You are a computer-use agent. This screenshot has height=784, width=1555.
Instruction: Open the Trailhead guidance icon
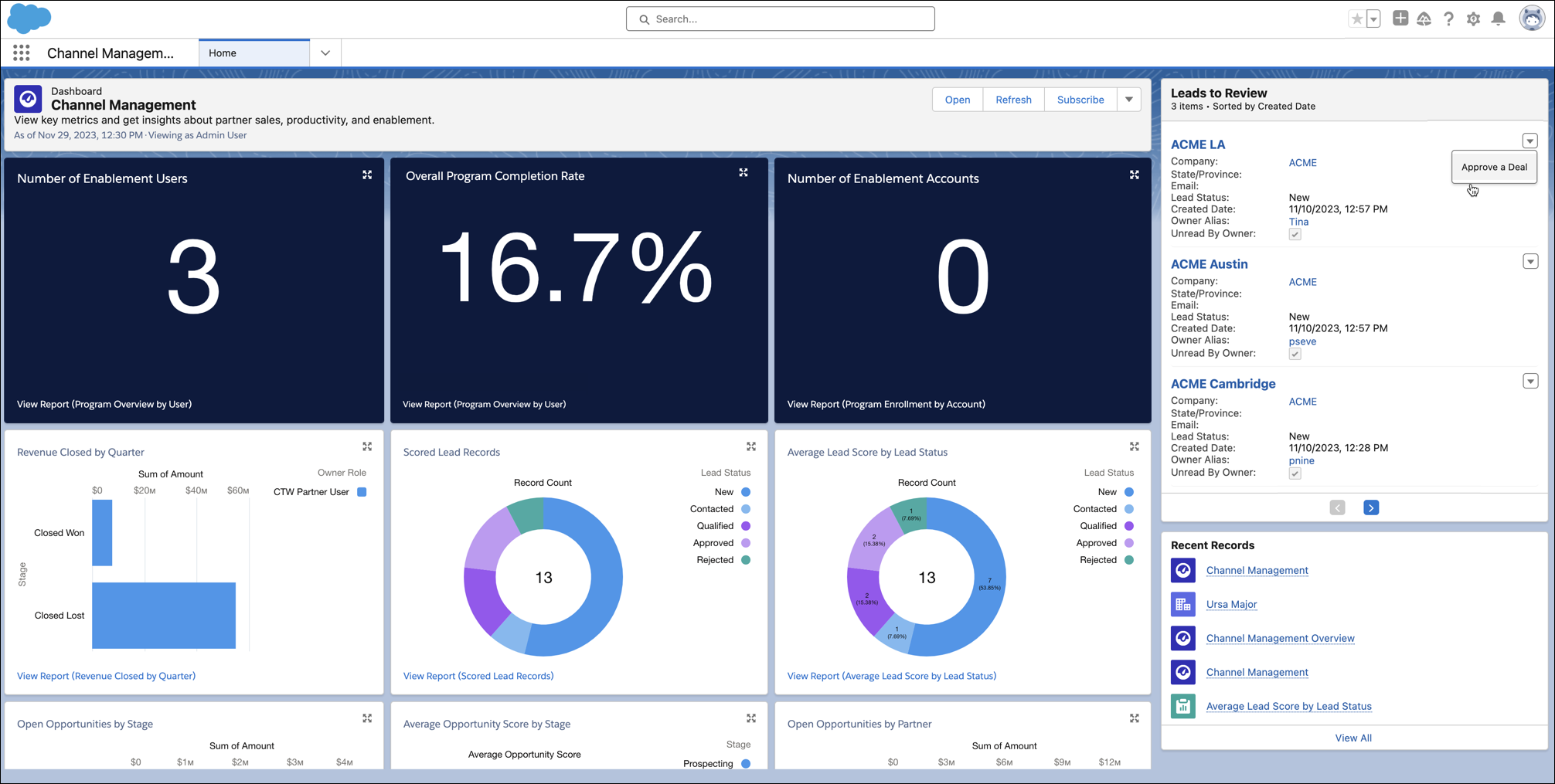tap(1424, 19)
